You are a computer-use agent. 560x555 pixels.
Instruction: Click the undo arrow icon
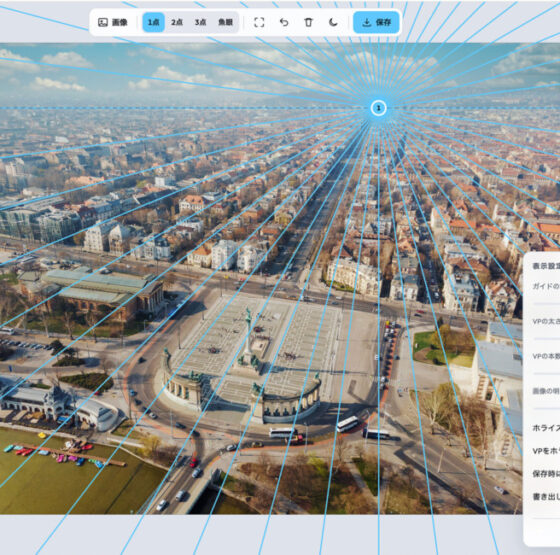[284, 22]
